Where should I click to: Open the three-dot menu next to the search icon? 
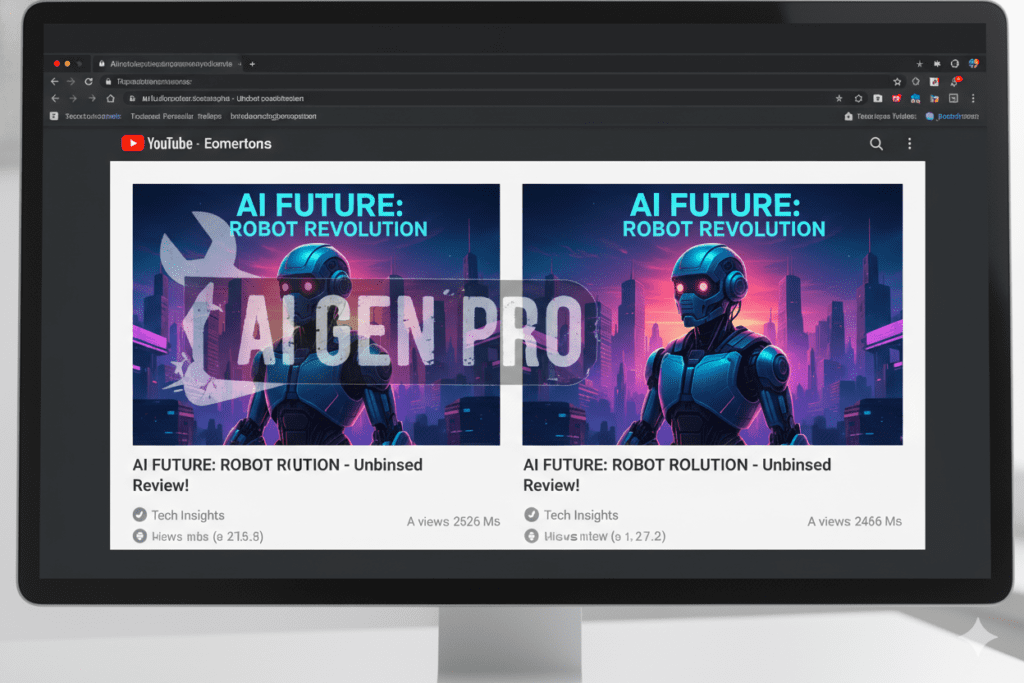[909, 144]
